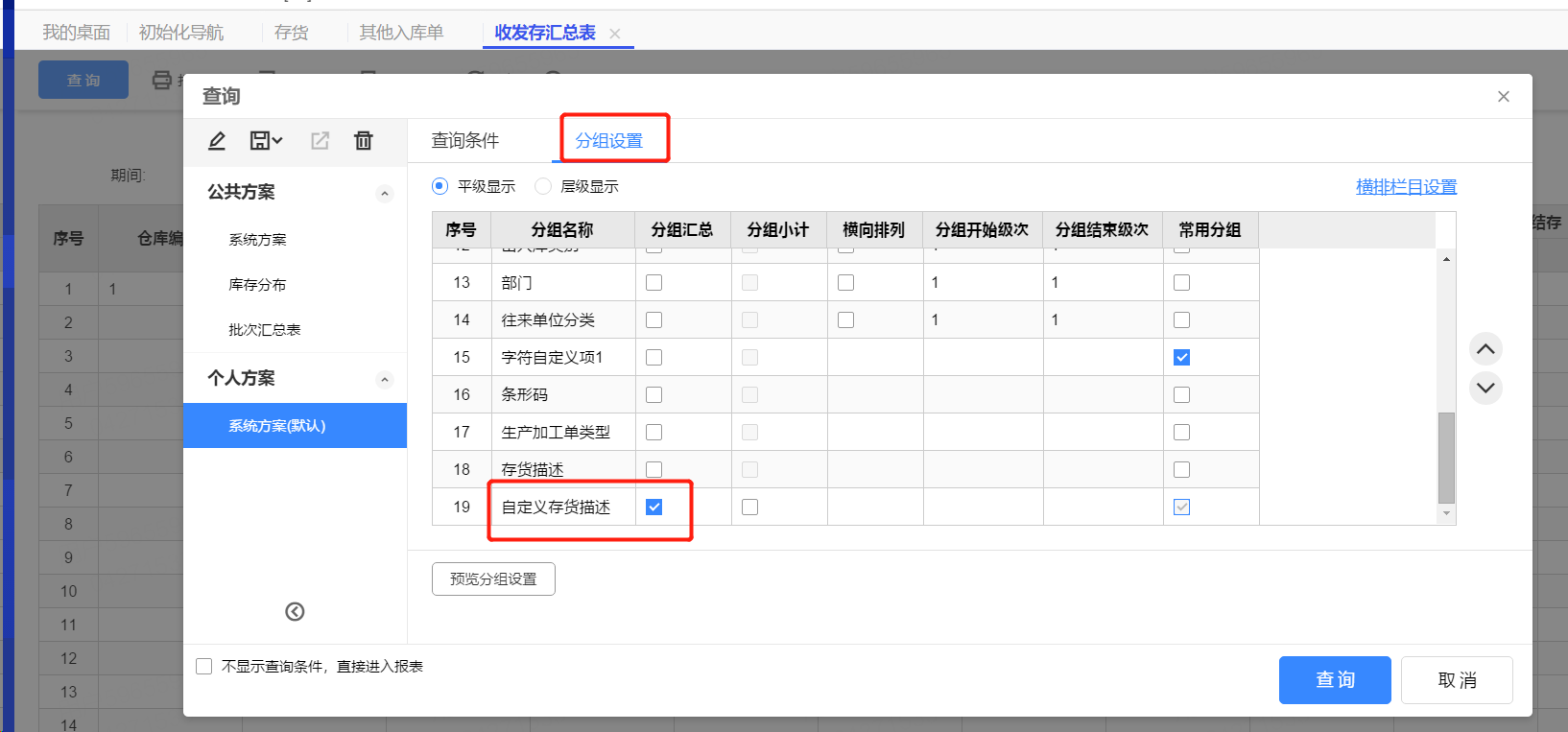Select 批次汇总表 scheme in the list

pyautogui.click(x=265, y=330)
